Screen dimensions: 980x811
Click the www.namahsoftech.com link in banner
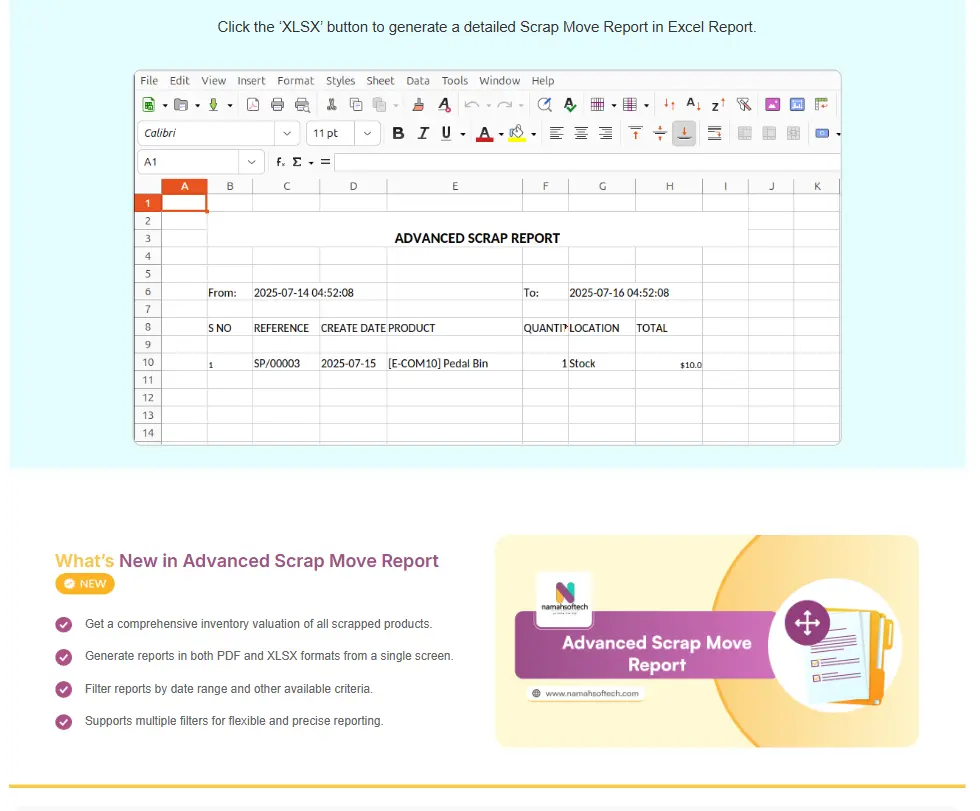click(593, 693)
